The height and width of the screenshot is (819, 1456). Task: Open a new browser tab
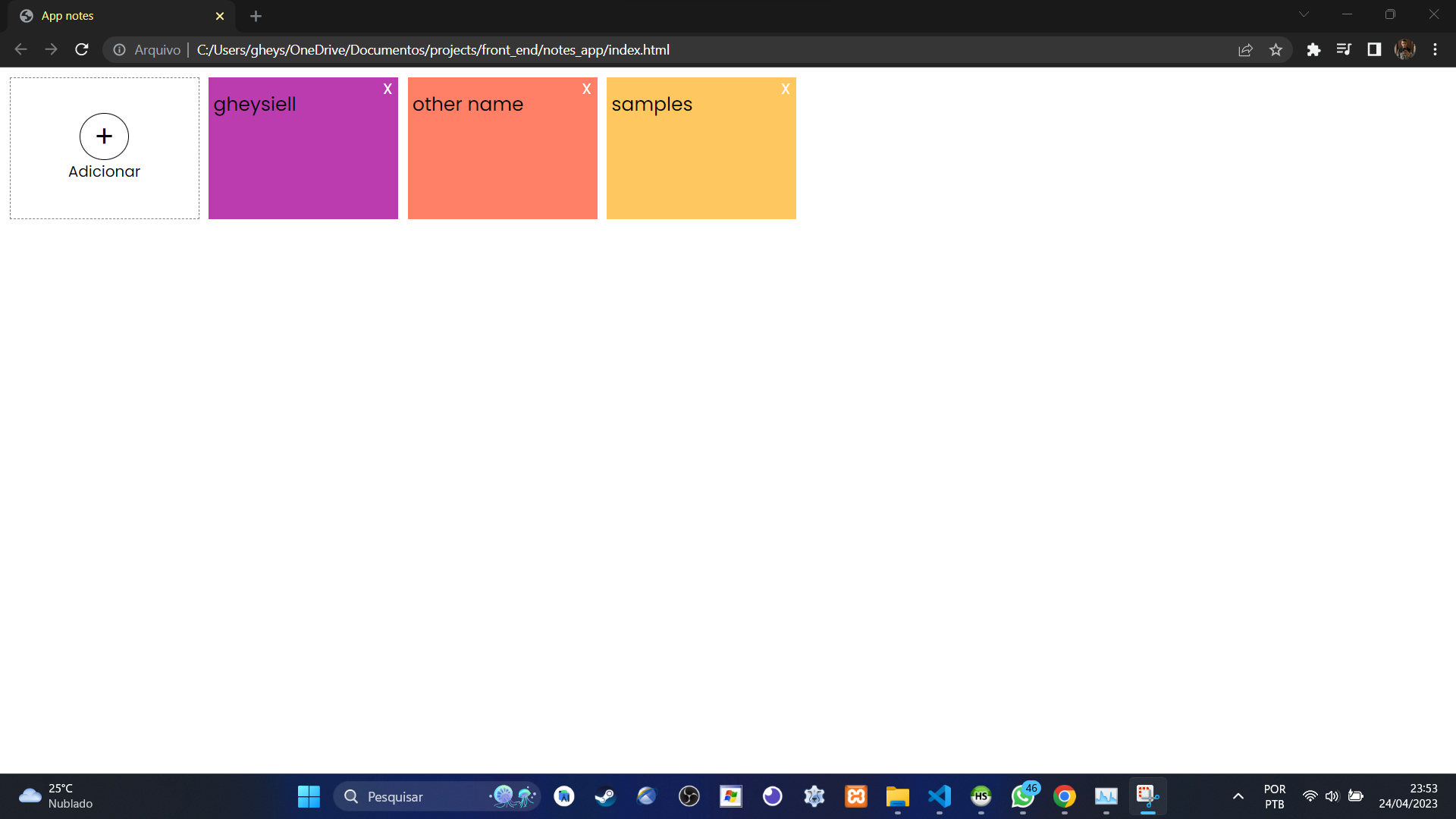pos(256,16)
